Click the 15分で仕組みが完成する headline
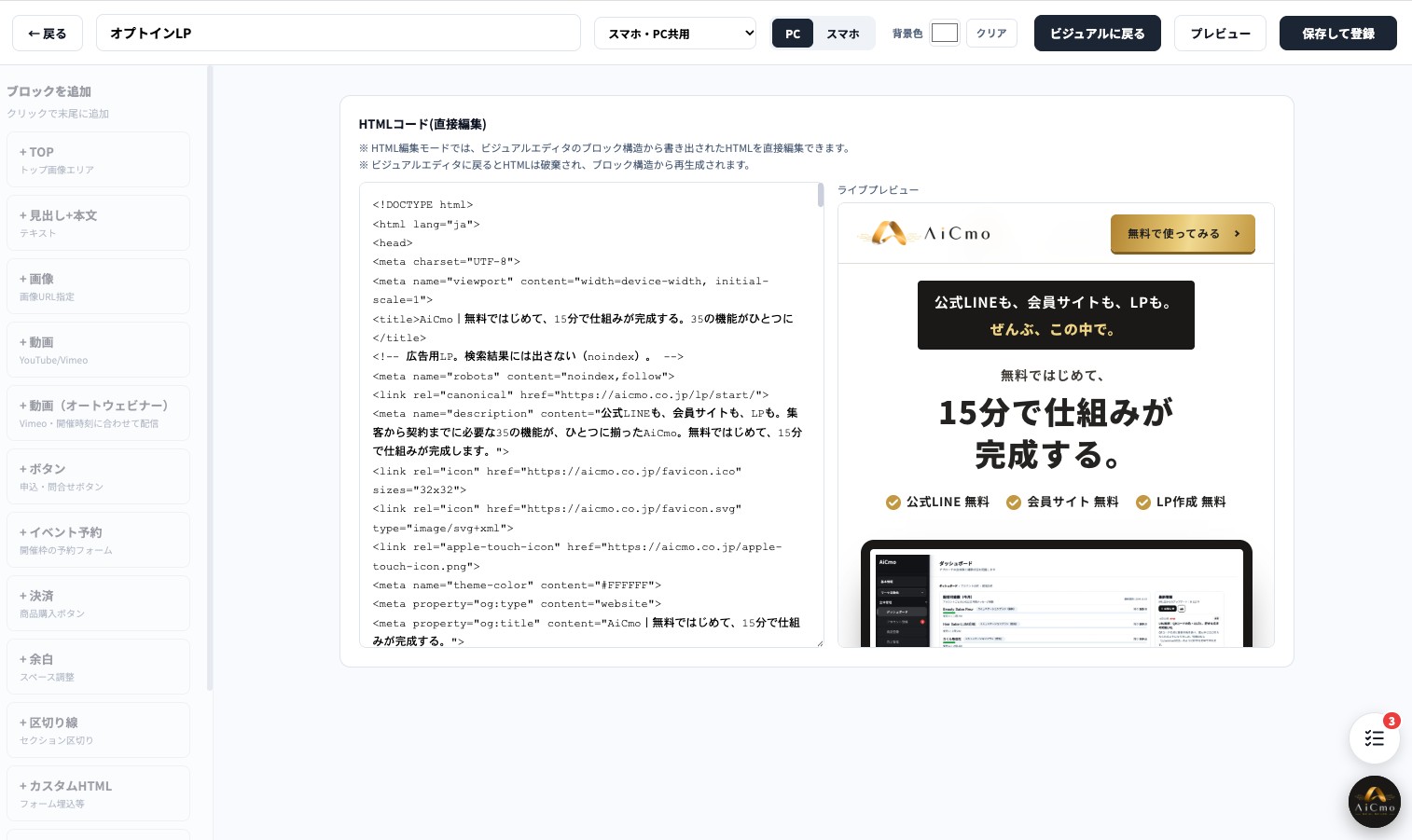This screenshot has width=1412, height=840. pyautogui.click(x=1056, y=434)
